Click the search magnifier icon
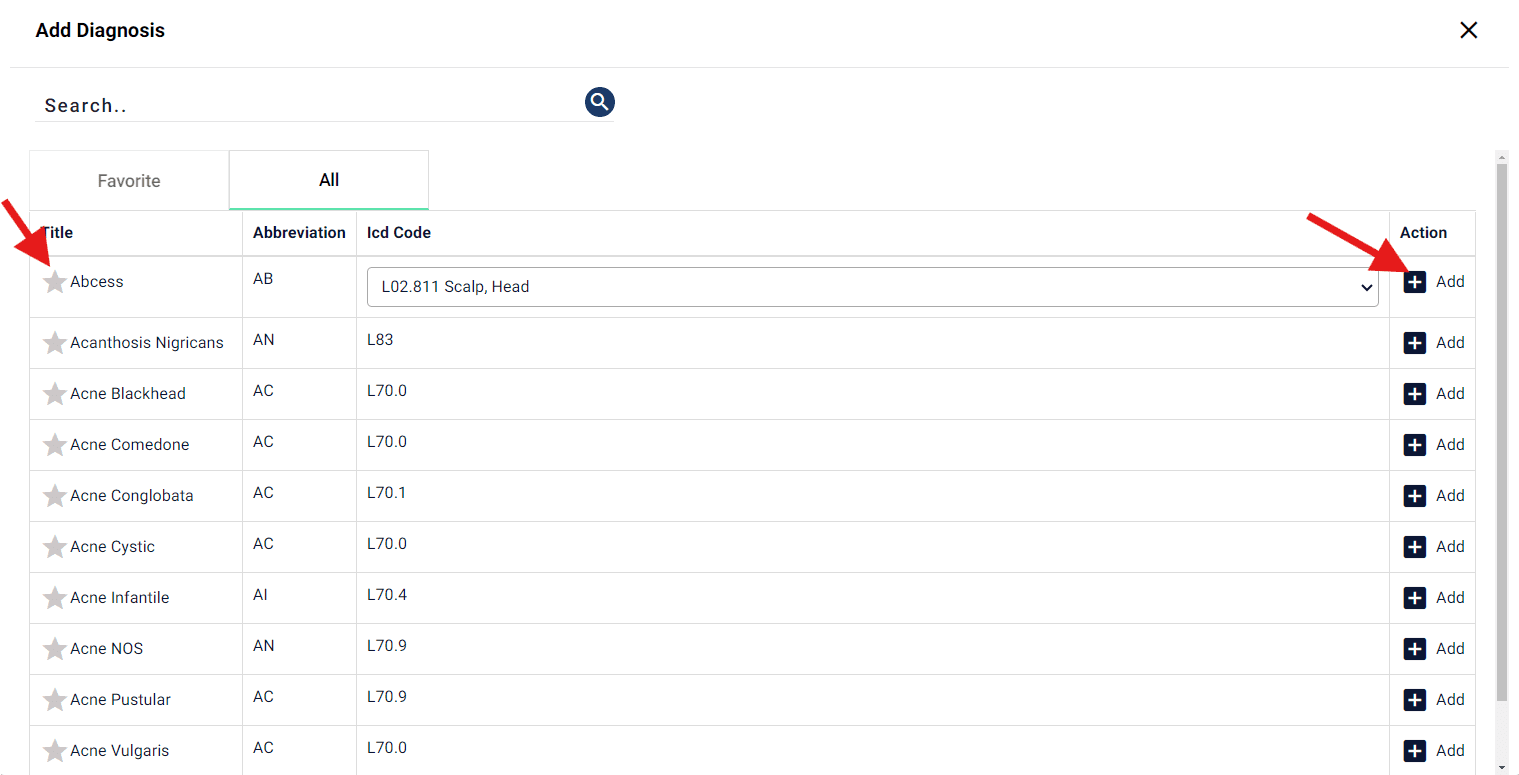Image resolution: width=1519 pixels, height=775 pixels. point(599,101)
